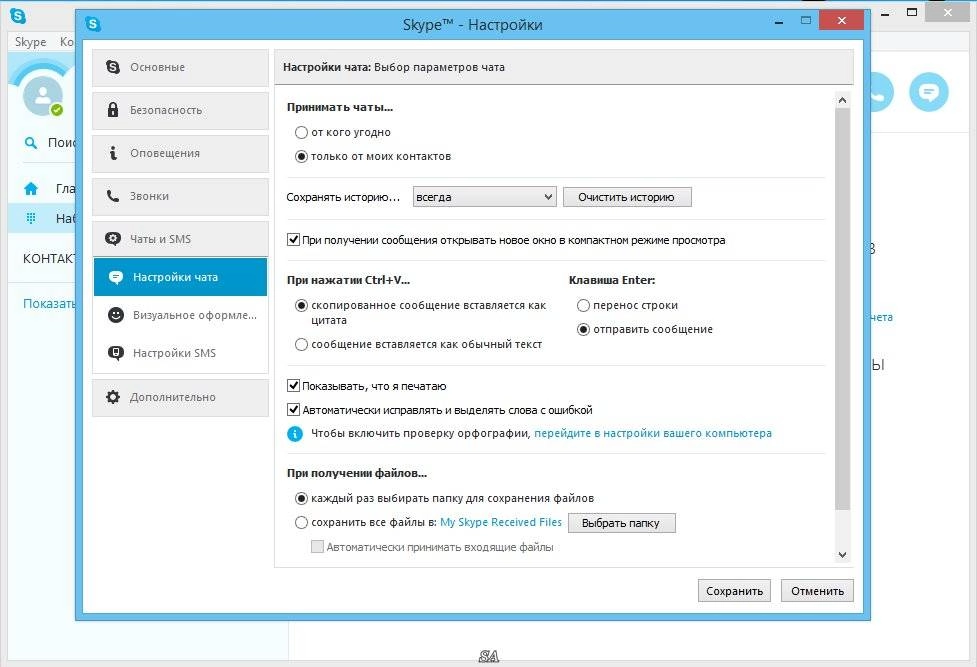Viewport: 977px width, 667px height.
Task: Click the round chat bubble button in main Skype window
Action: tap(928, 92)
